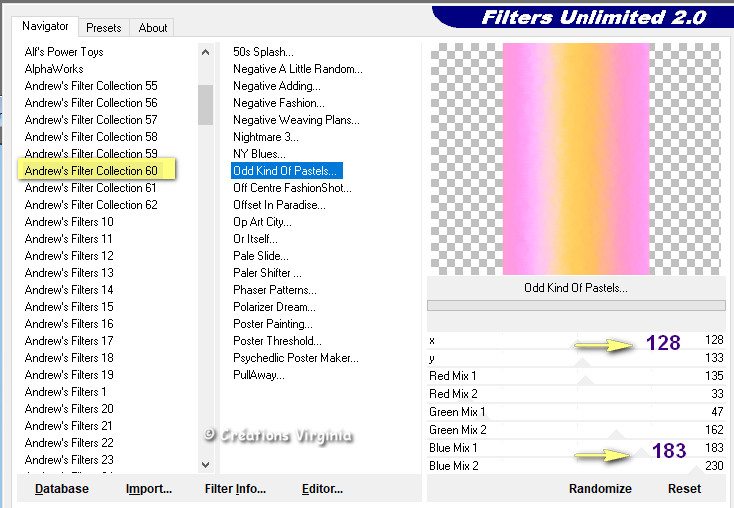
Task: Click the Green Mix 2 slider
Action: [x=576, y=430]
